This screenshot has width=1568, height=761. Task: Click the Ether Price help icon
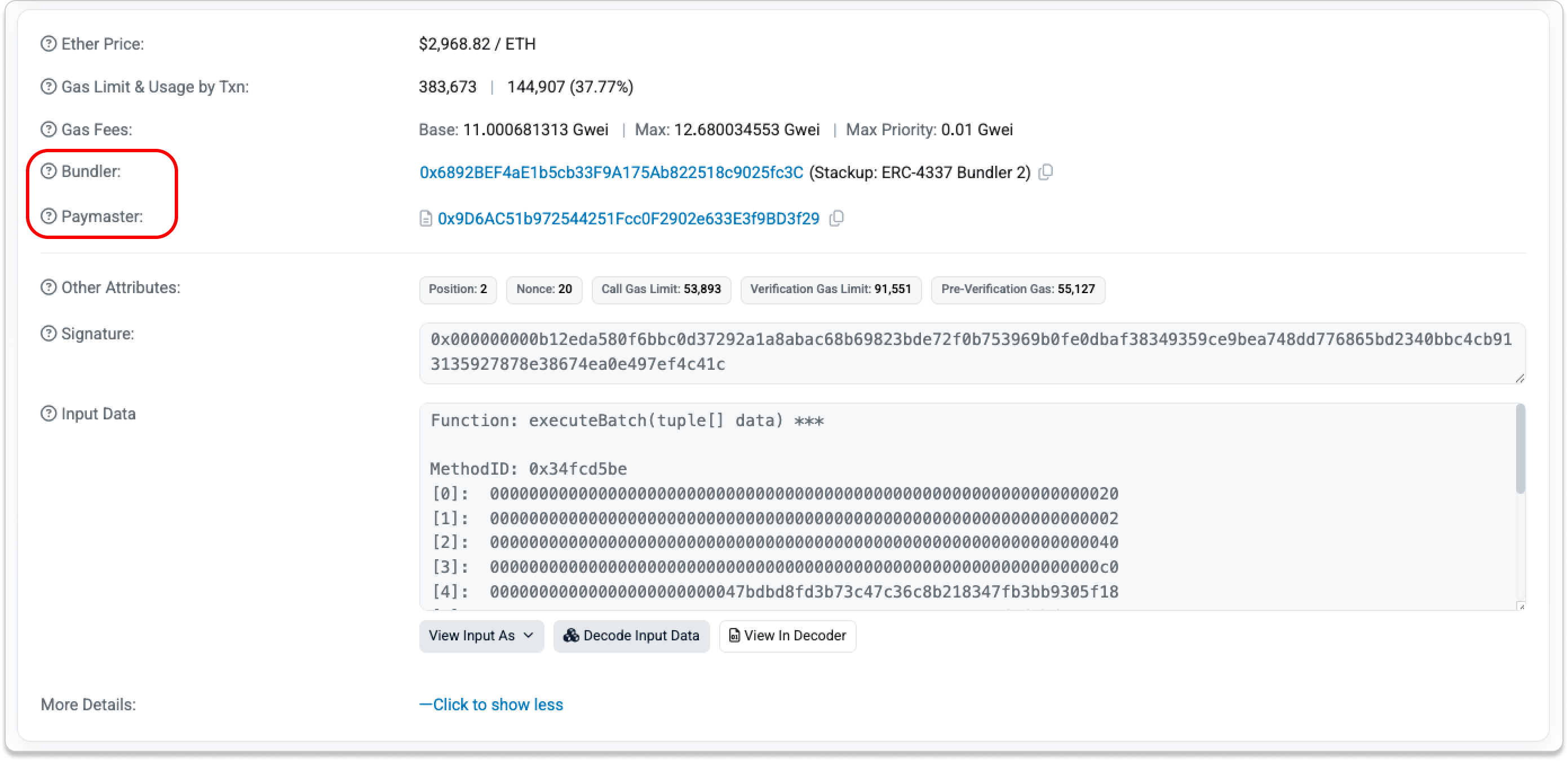[48, 44]
